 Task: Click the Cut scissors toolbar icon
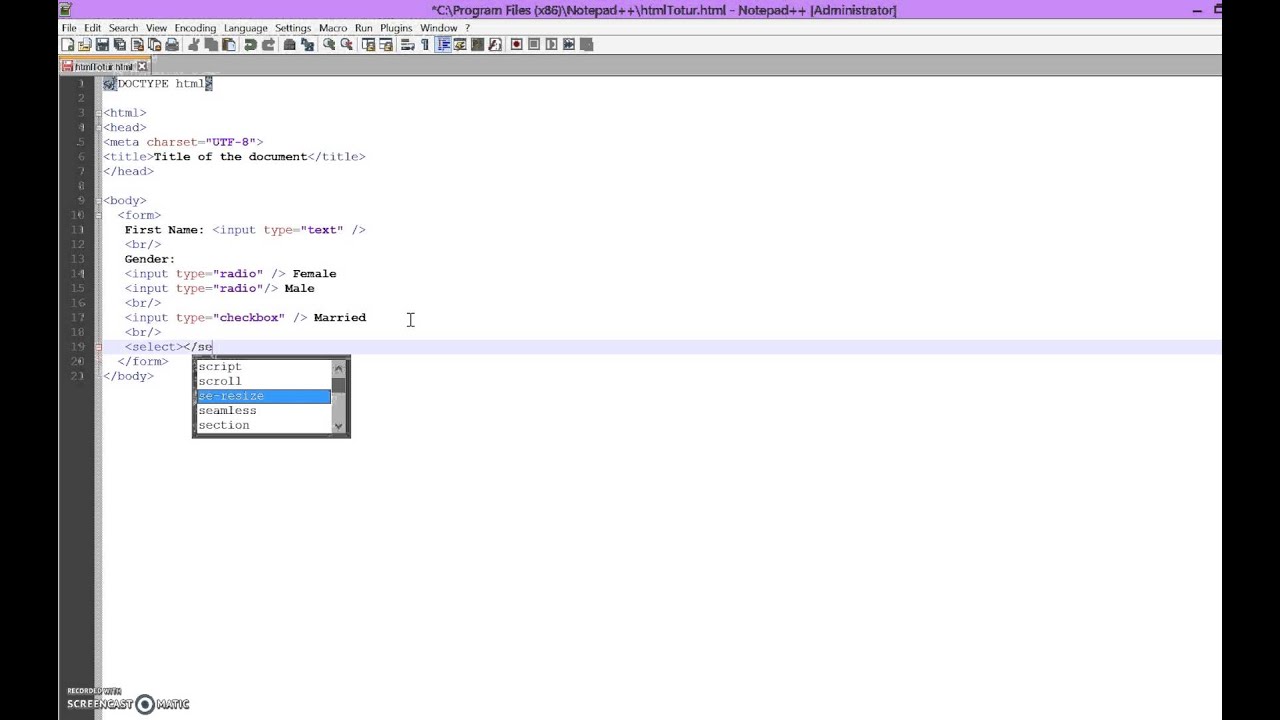(194, 44)
